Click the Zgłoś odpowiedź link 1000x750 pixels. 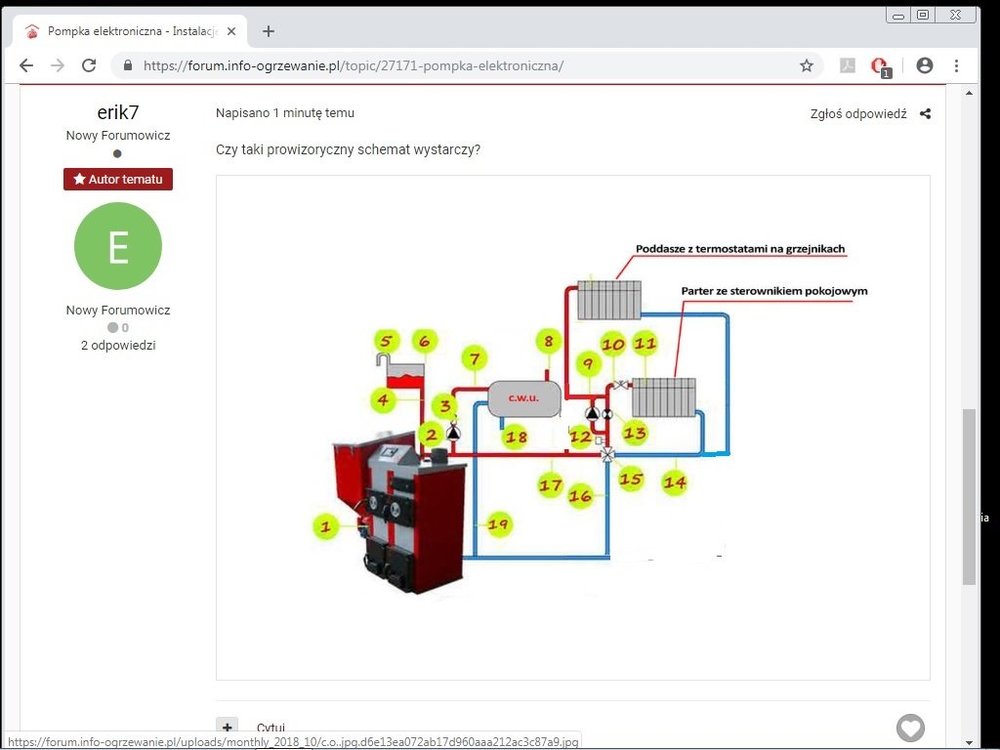[858, 114]
